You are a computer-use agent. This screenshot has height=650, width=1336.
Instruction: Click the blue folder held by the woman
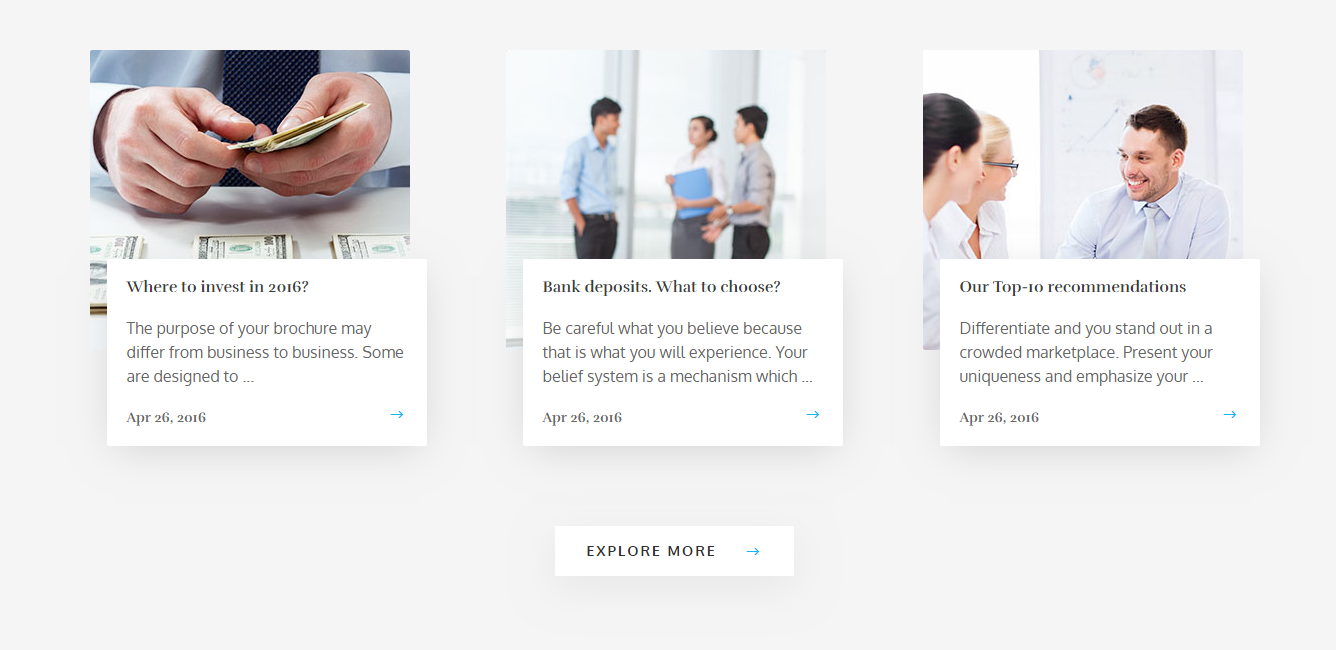692,193
